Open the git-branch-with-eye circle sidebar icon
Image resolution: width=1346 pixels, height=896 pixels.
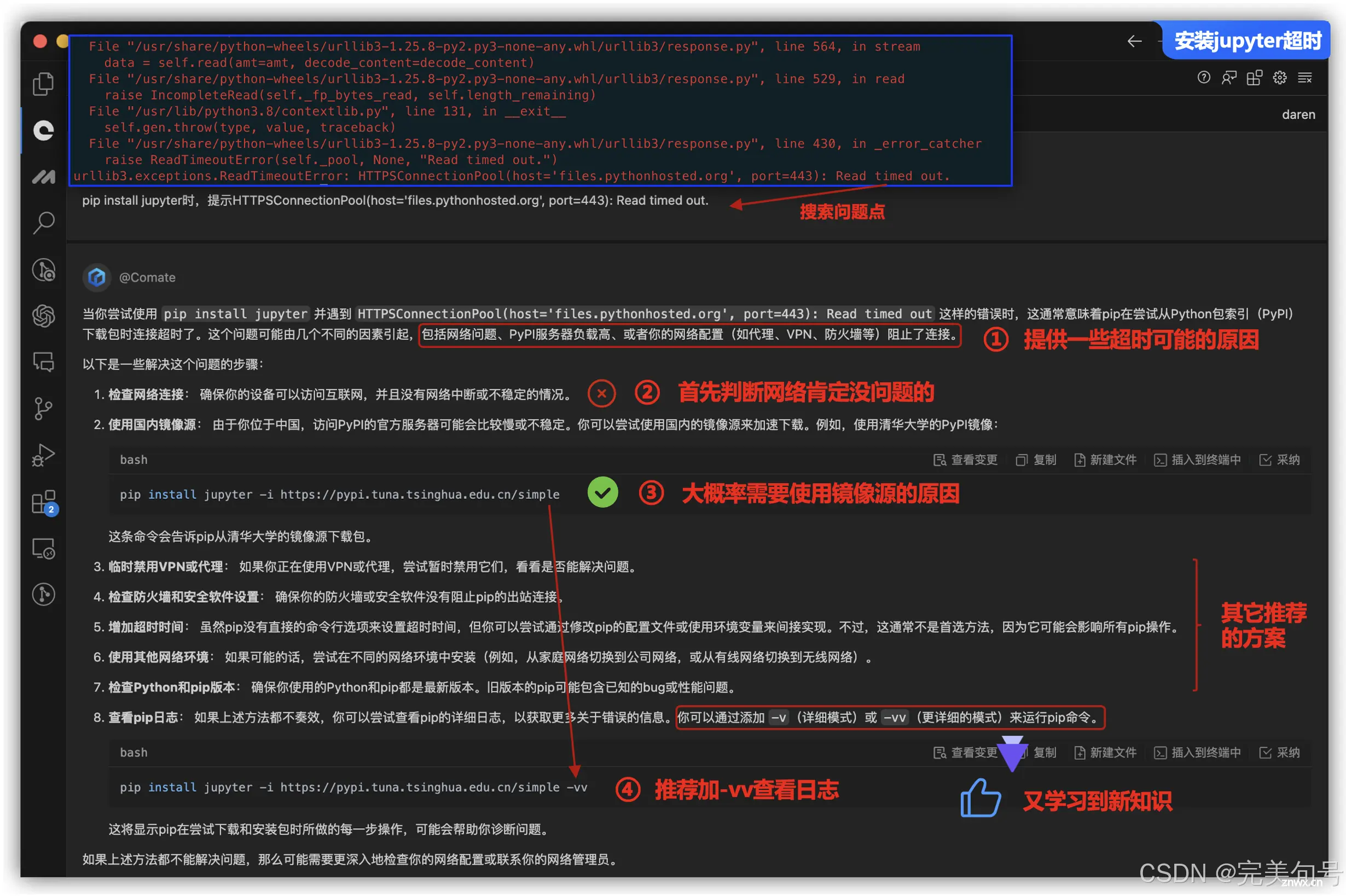[x=43, y=270]
